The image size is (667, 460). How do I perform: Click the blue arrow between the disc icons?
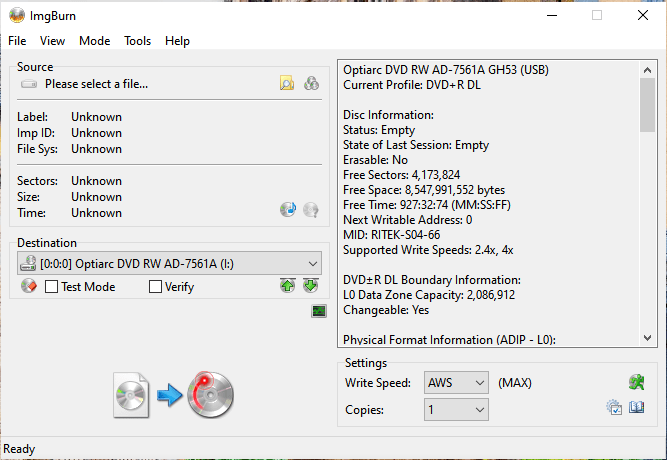point(169,395)
